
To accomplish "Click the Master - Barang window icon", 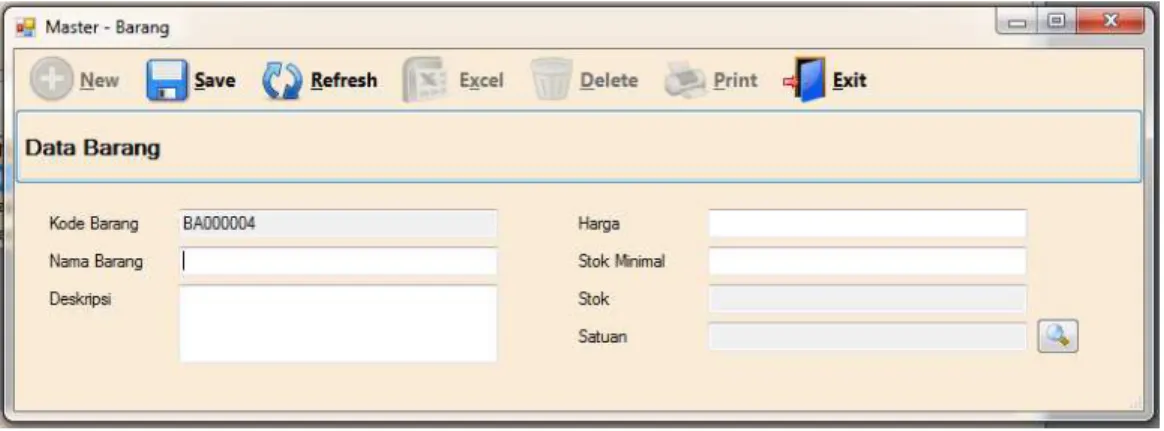I will click(26, 28).
